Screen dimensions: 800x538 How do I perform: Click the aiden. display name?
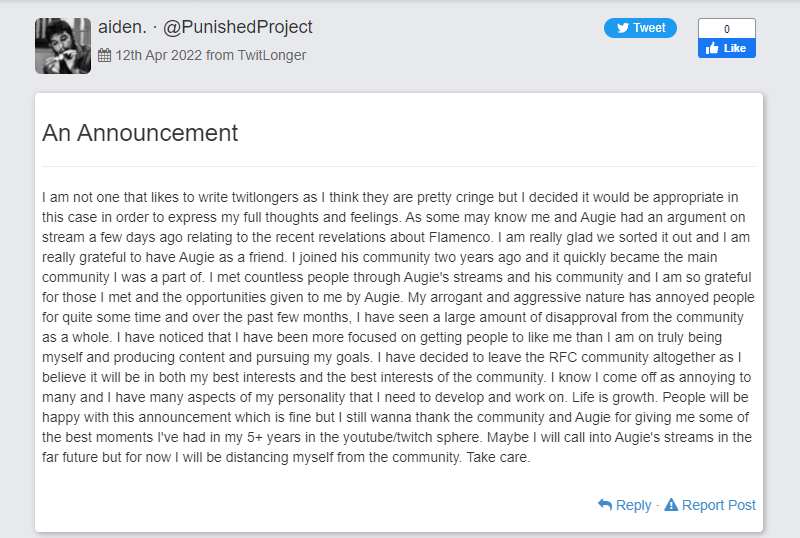(x=122, y=27)
